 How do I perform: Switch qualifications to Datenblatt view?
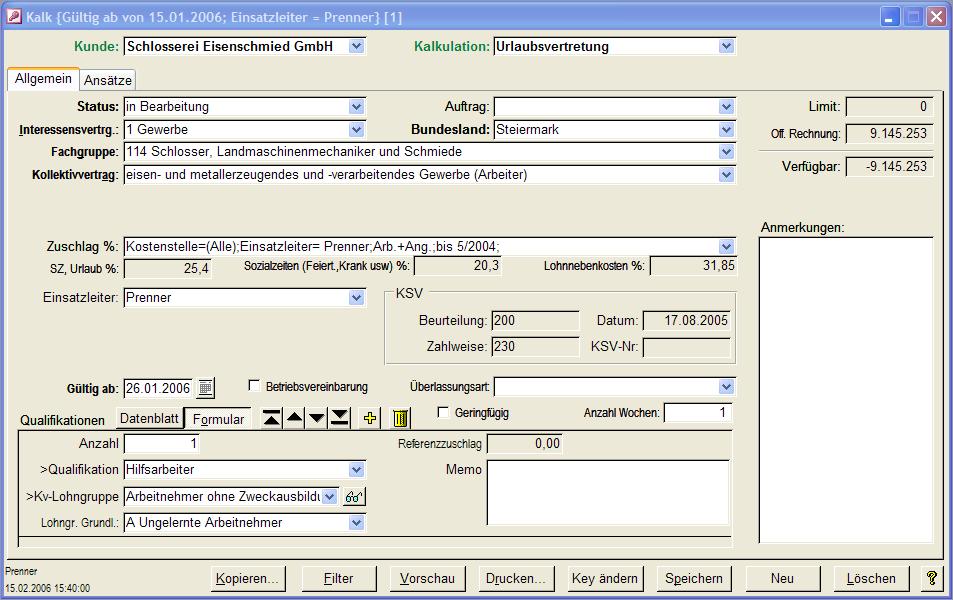[x=150, y=418]
